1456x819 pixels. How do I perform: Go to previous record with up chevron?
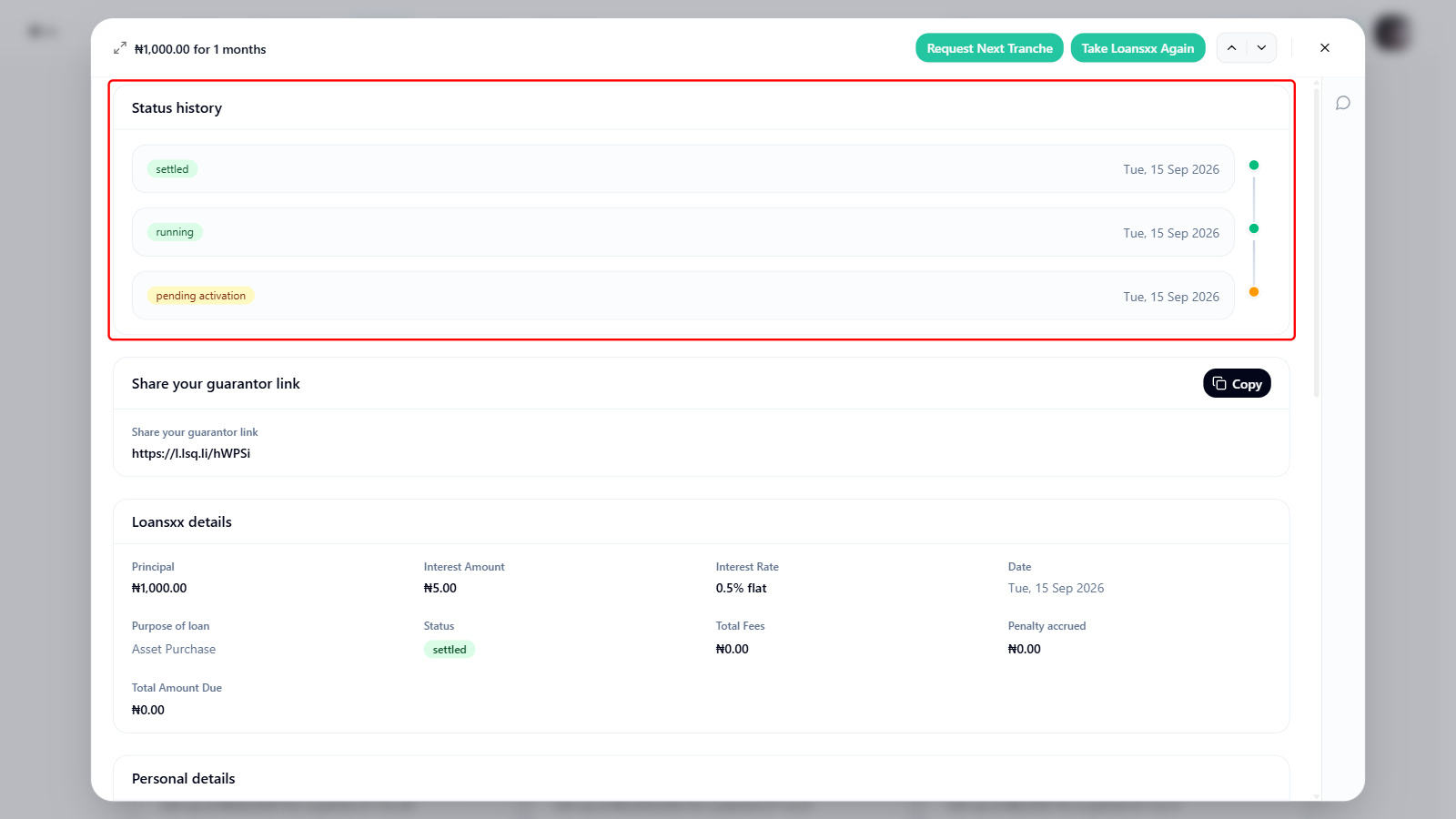tap(1231, 48)
